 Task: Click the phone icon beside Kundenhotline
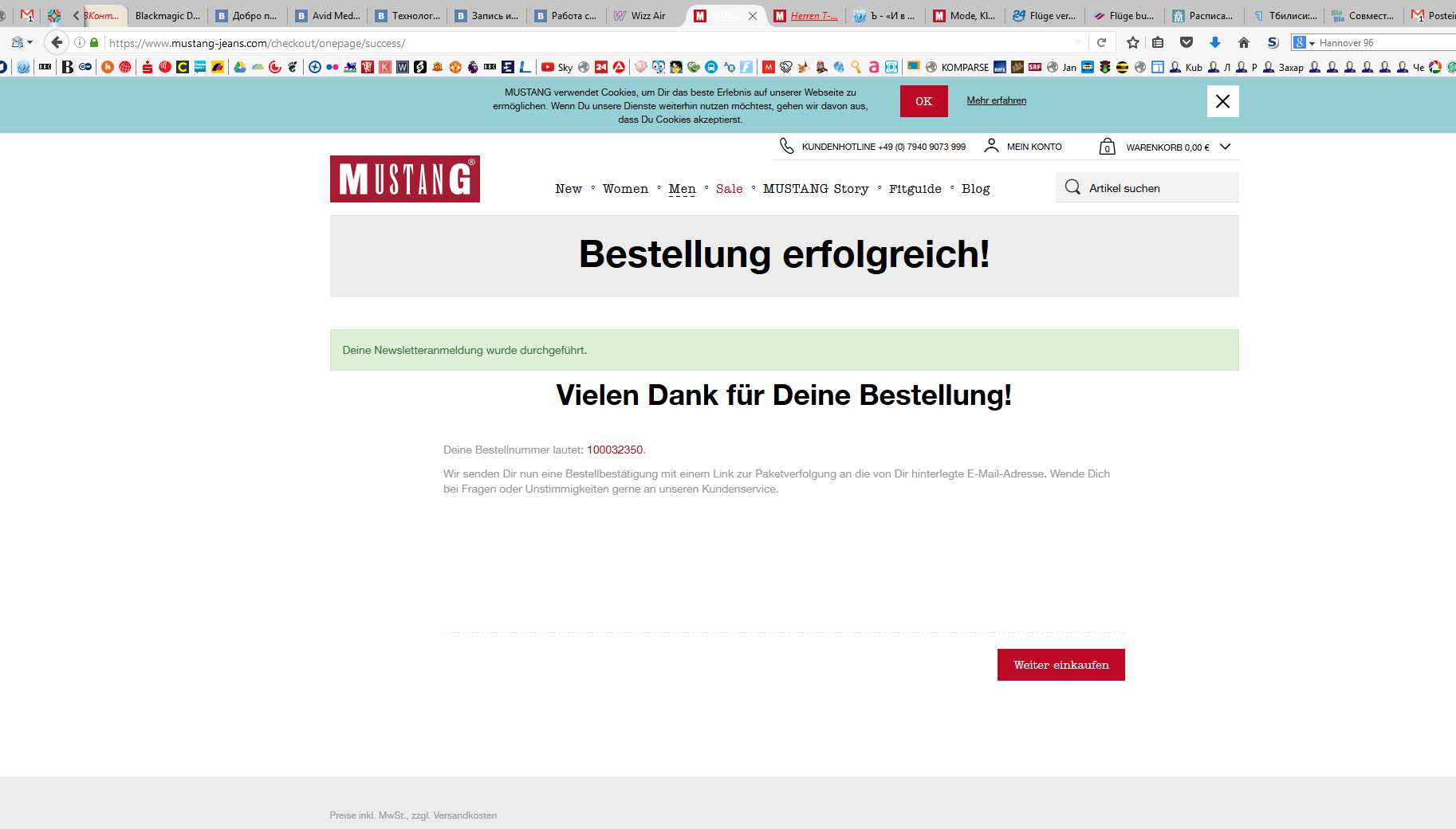tap(786, 146)
